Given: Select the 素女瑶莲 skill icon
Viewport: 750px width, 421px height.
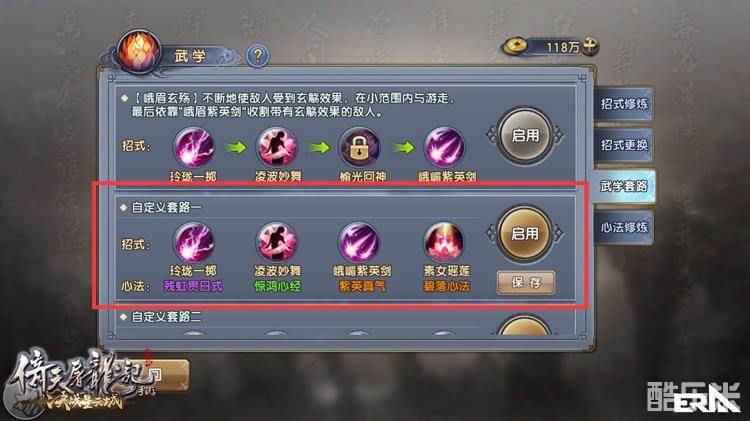Looking at the screenshot, I should [x=444, y=243].
